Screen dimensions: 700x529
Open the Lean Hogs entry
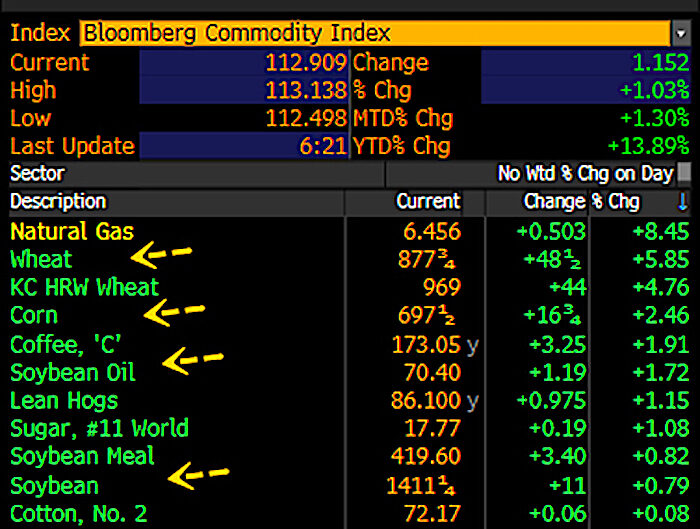click(x=350, y=400)
